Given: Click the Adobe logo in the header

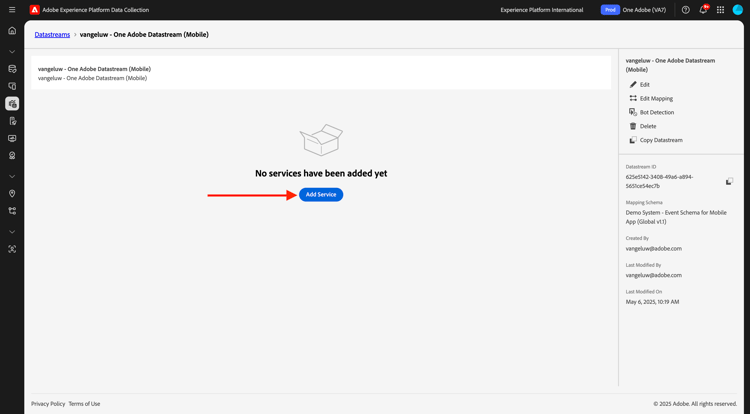Looking at the screenshot, I should pos(34,10).
